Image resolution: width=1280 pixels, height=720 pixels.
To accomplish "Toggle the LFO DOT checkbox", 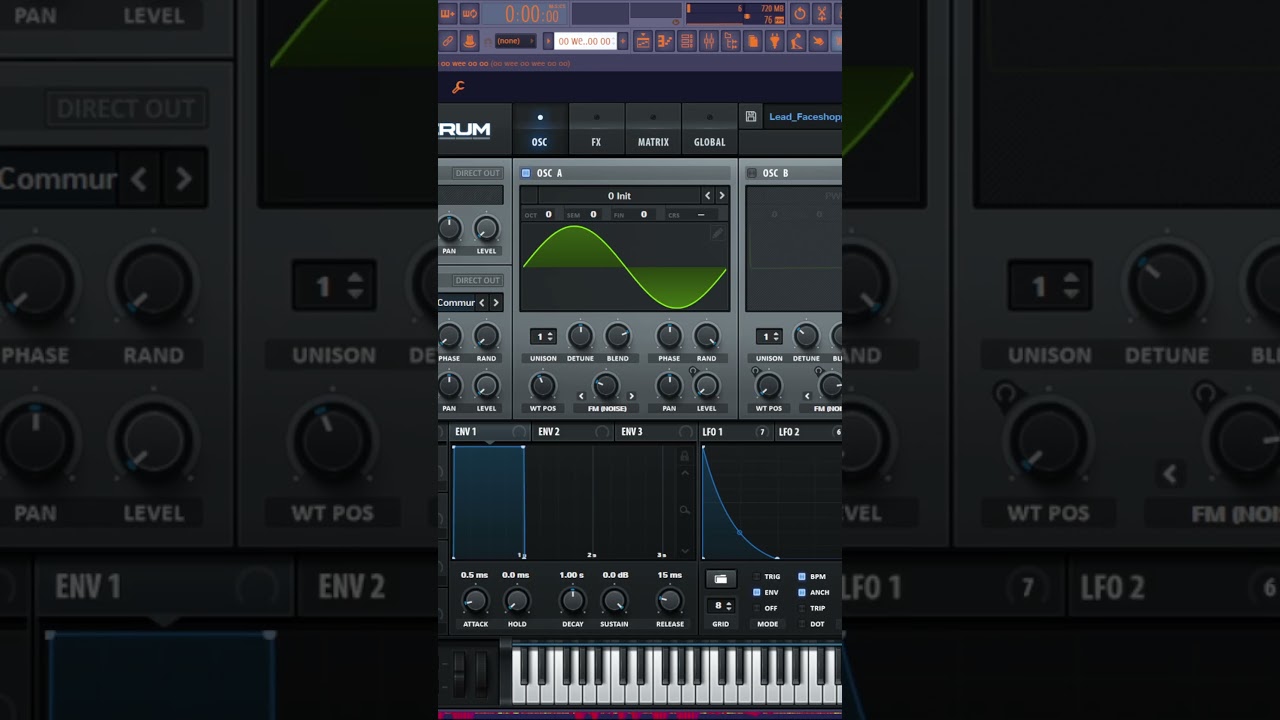I will click(x=801, y=624).
